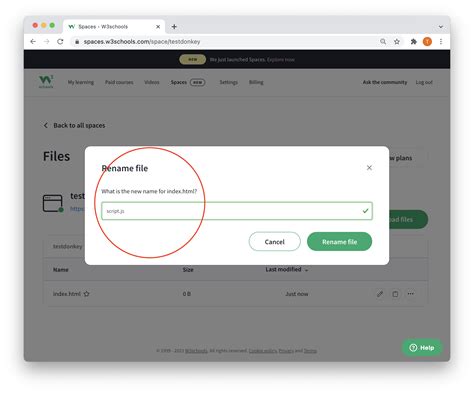
Task: Click the testdonkey space window icon
Action: tap(53, 203)
